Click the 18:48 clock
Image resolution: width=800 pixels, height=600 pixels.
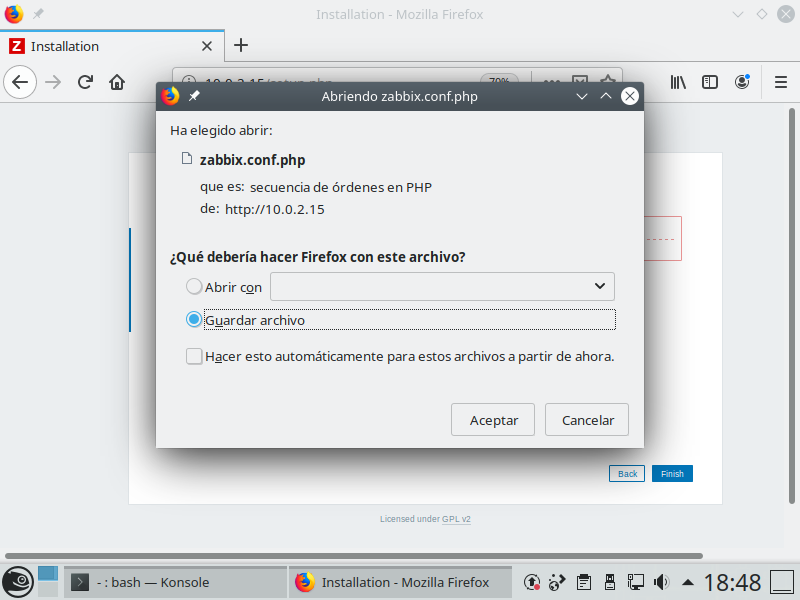pos(732,582)
